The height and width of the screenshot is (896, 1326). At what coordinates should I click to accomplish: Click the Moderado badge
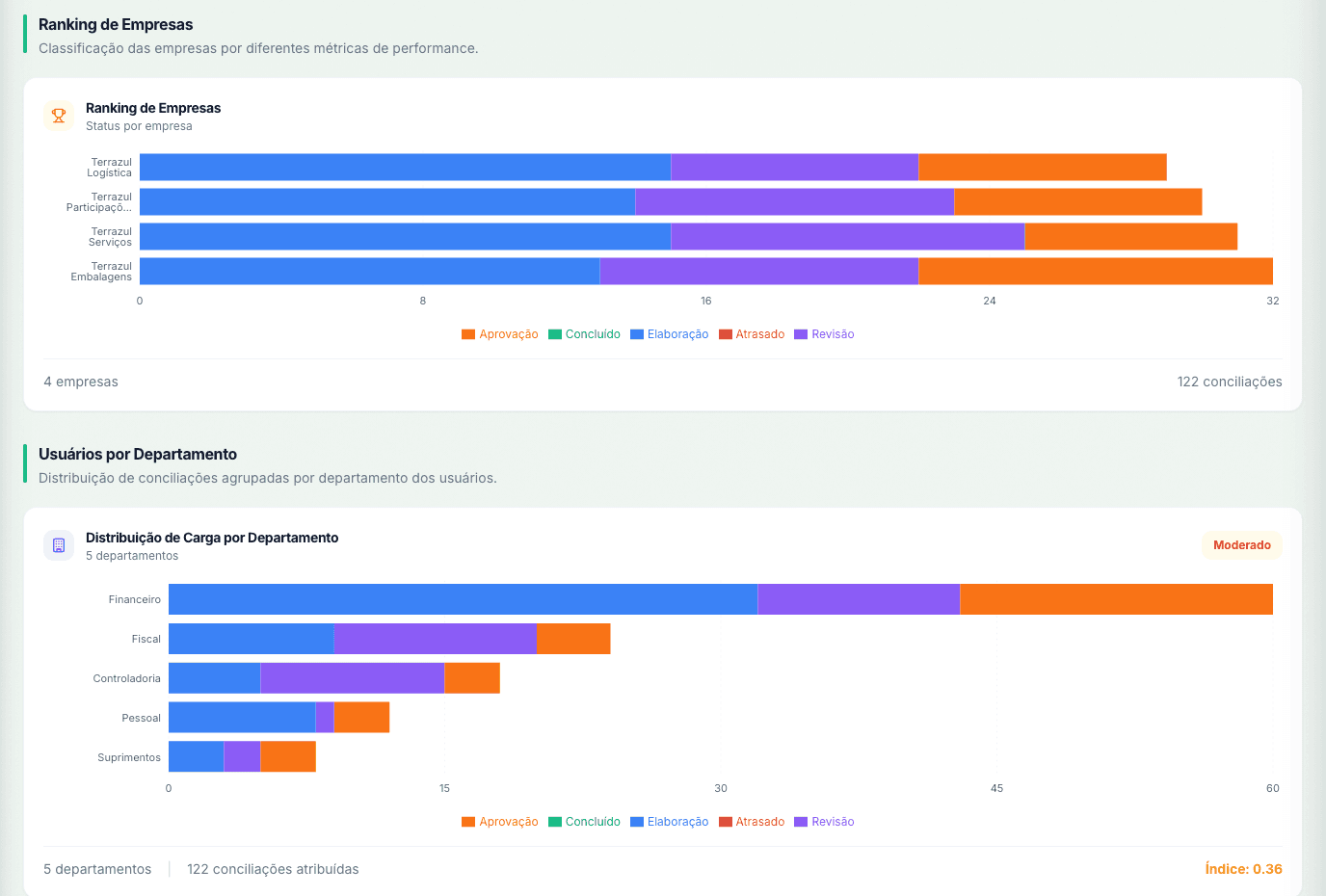(1241, 545)
